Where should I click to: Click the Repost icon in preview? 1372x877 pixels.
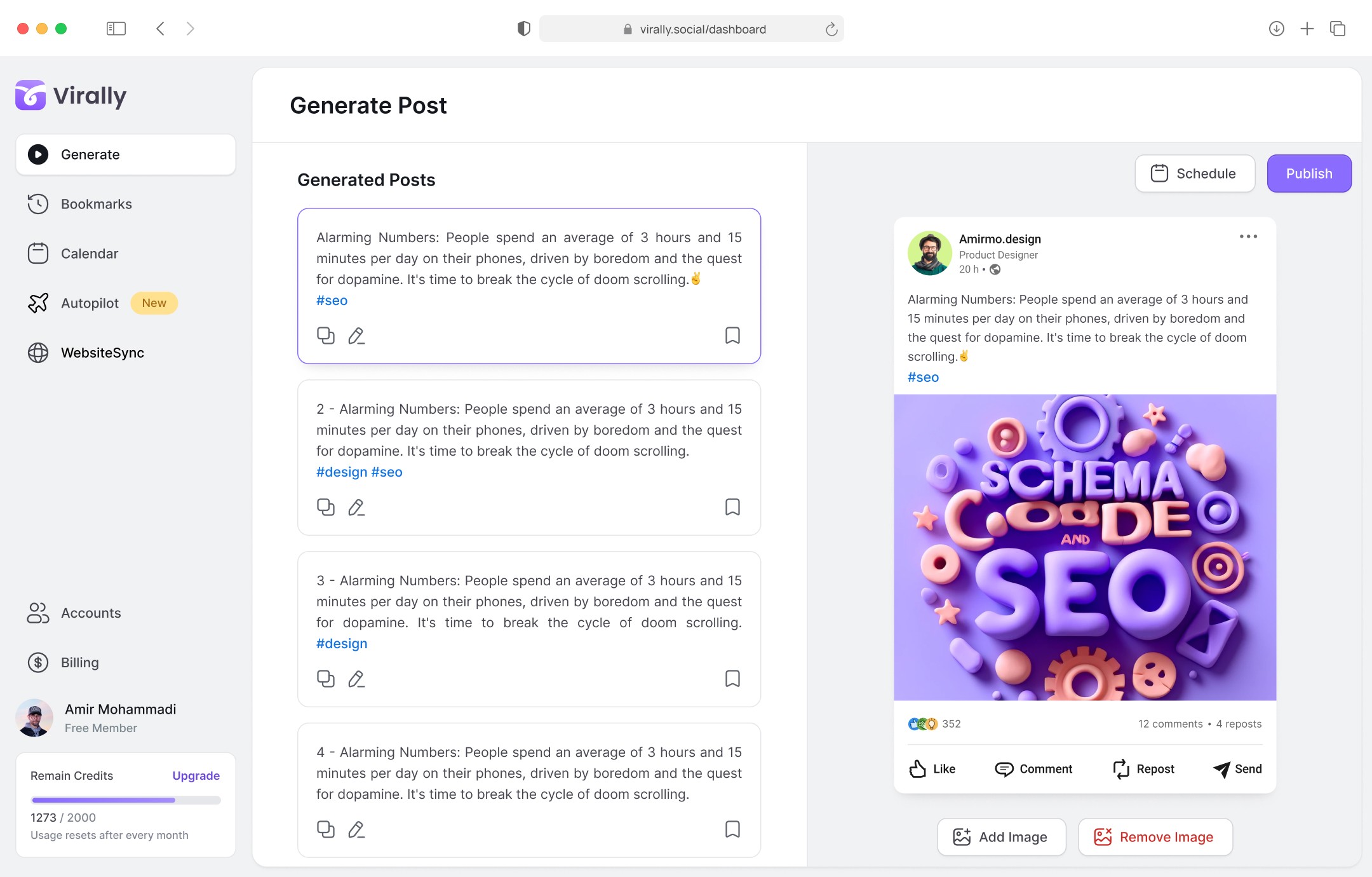pyautogui.click(x=1121, y=769)
